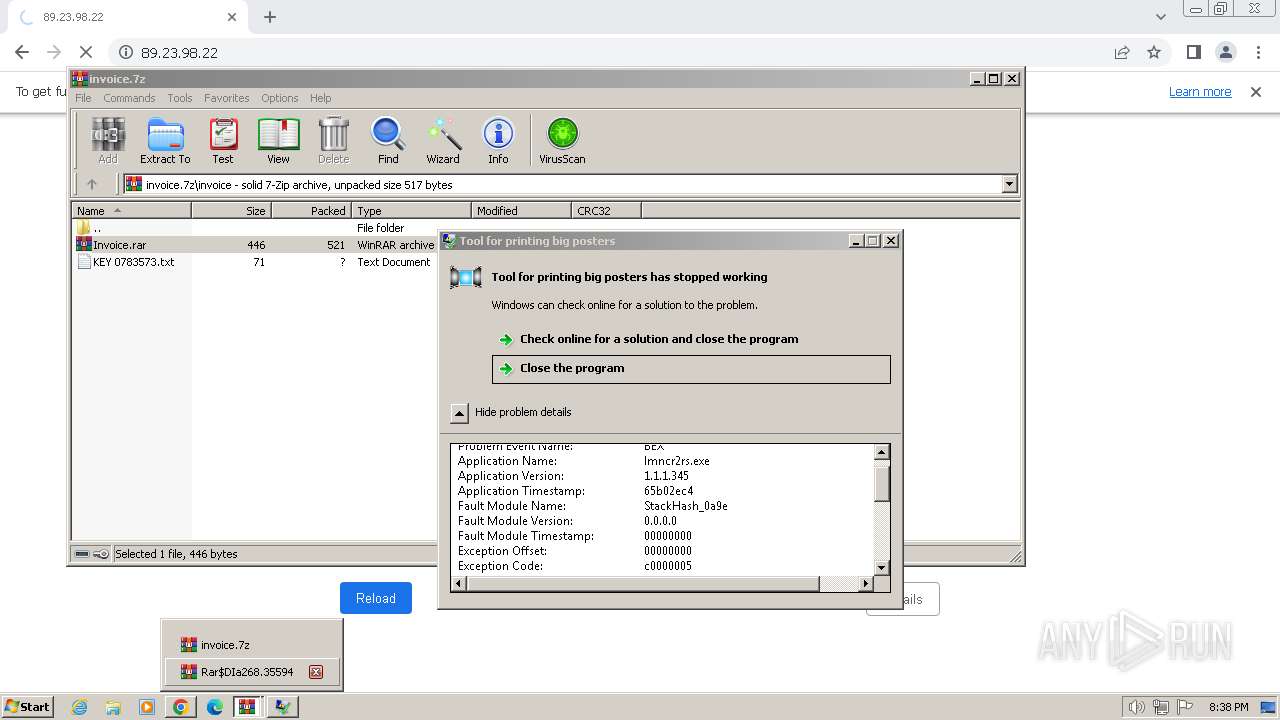The image size is (1280, 720).
Task: Sort by Type column header
Action: click(411, 210)
